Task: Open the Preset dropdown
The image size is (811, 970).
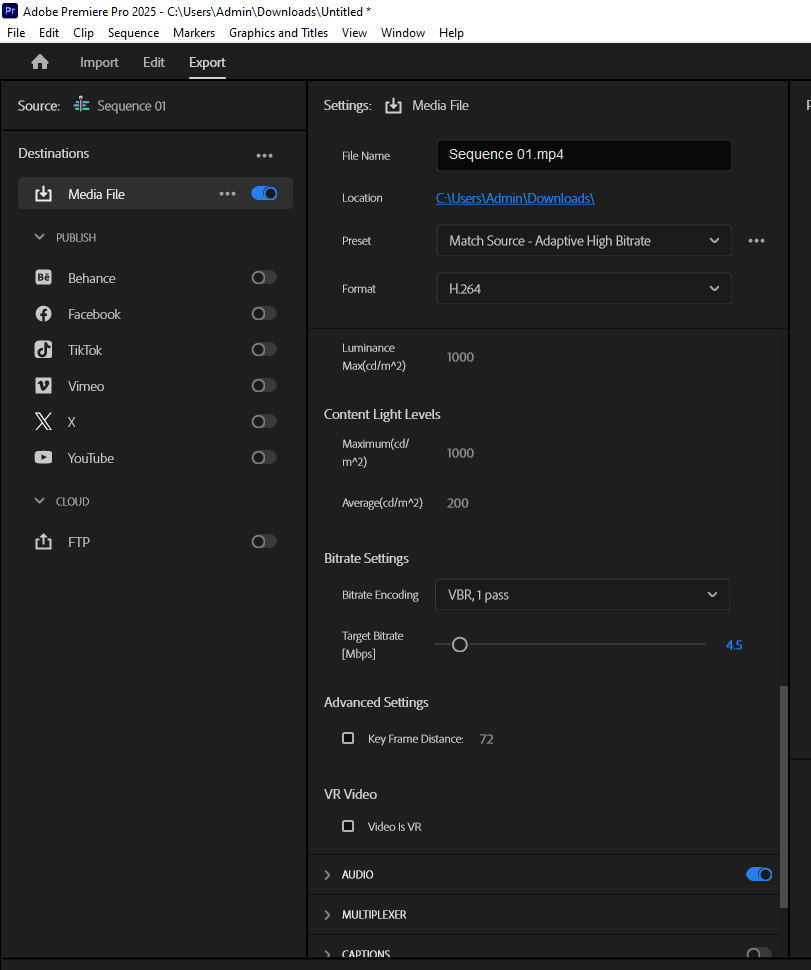Action: click(584, 241)
